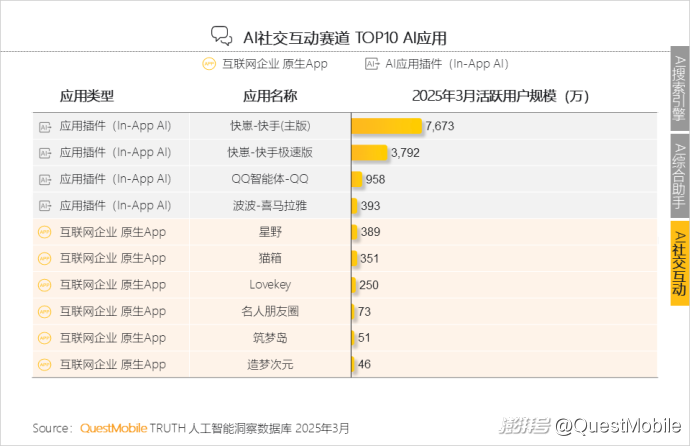
Task: Switch to the AI综合助手 side tab
Action: [679, 176]
